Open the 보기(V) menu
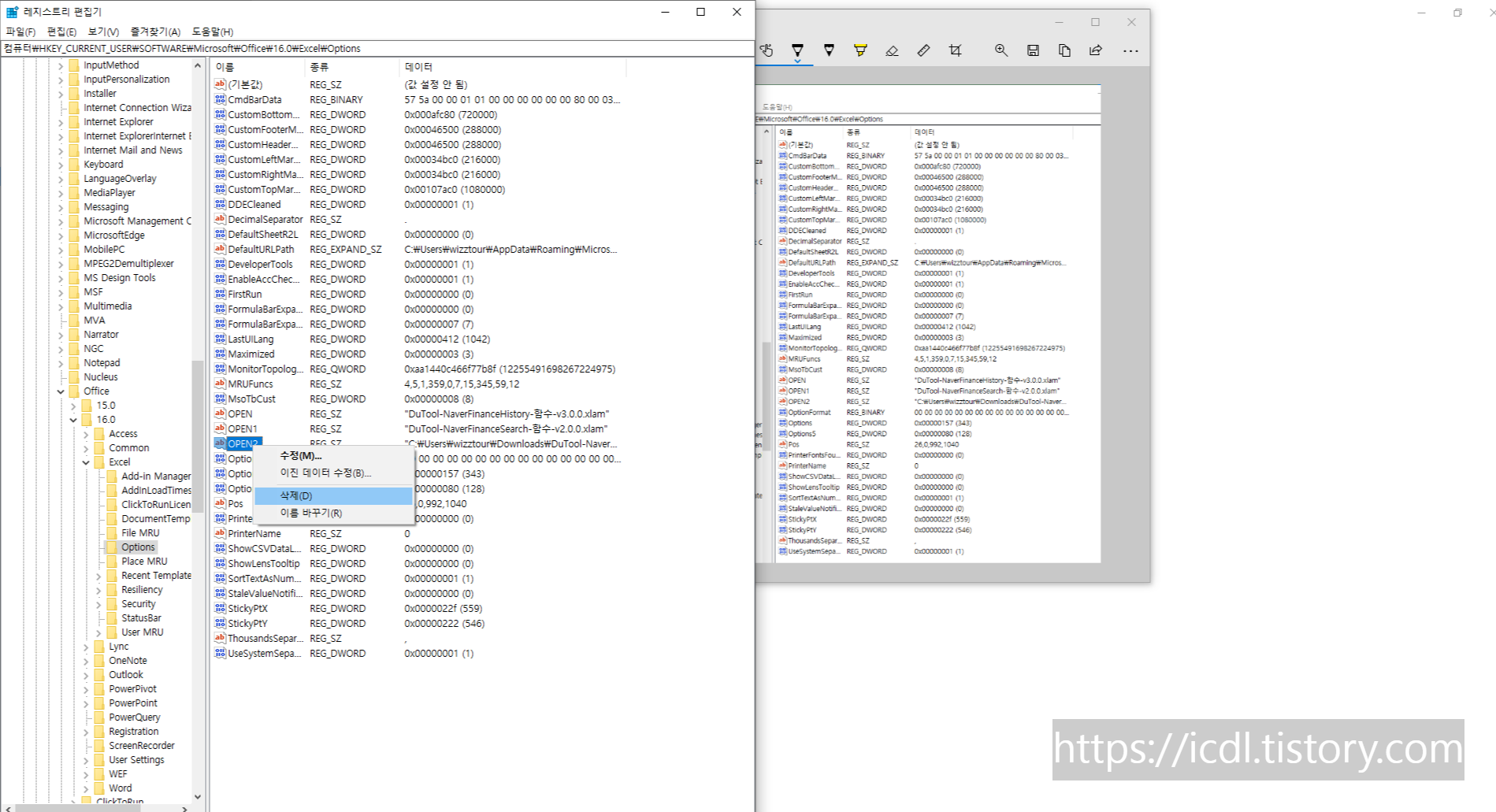Screen dimensions: 1496x812 (x=103, y=32)
